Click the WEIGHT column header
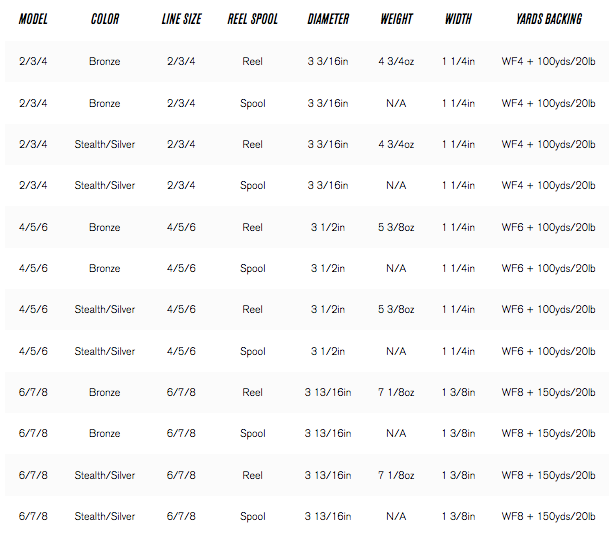Viewport: 614px width, 534px height. tap(396, 19)
